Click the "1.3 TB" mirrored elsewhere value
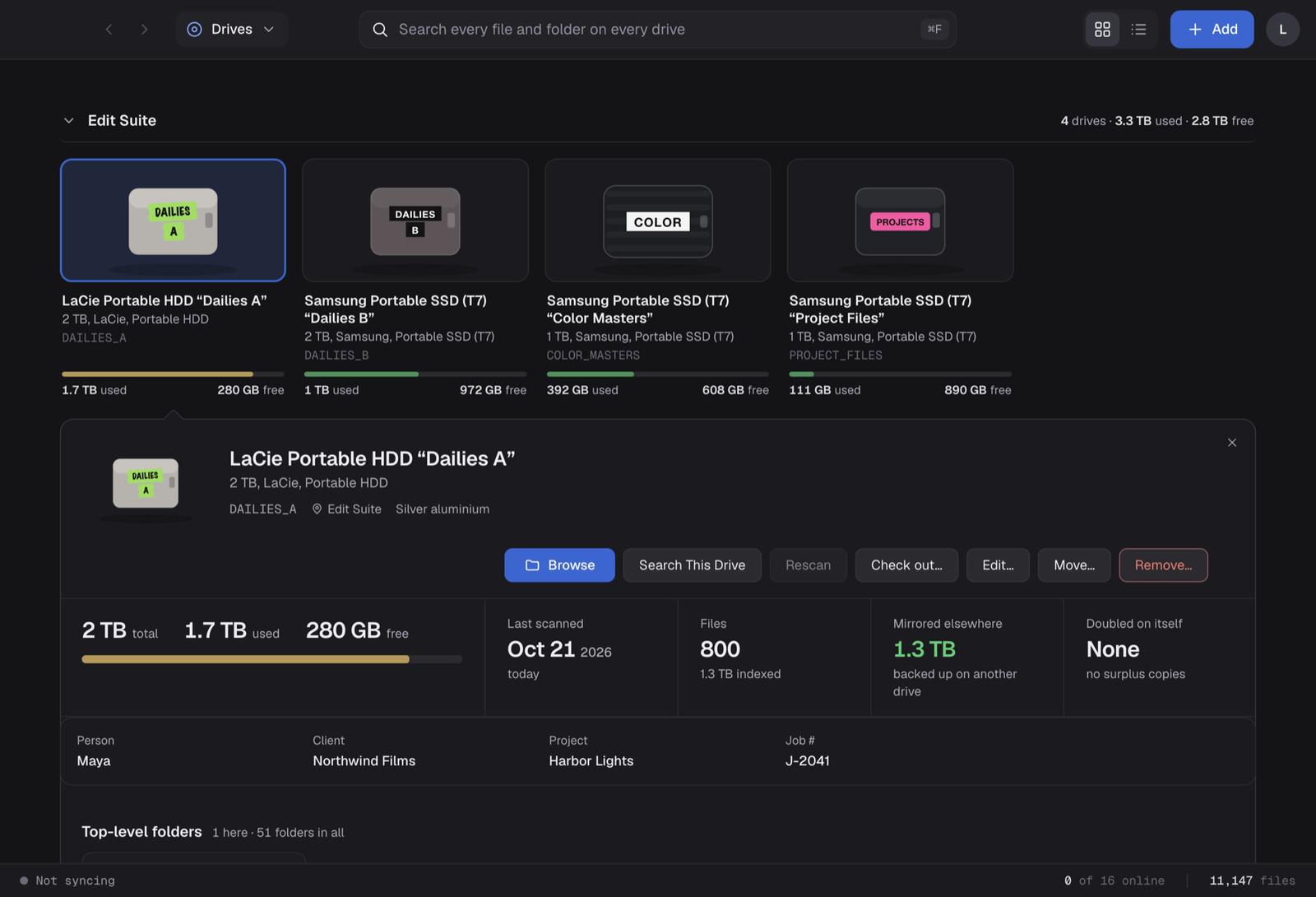This screenshot has width=1316, height=897. [924, 649]
